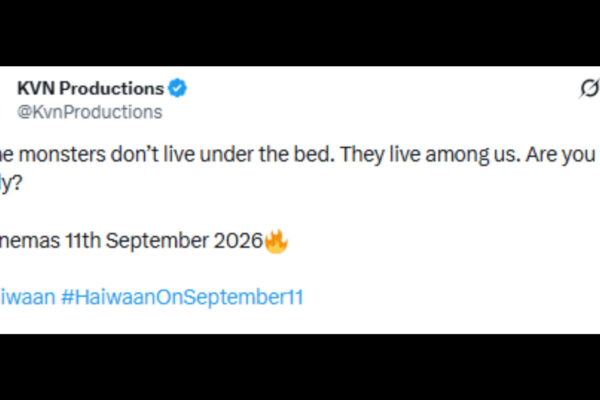Click the text "Are you" on the first line

[x=561, y=155]
